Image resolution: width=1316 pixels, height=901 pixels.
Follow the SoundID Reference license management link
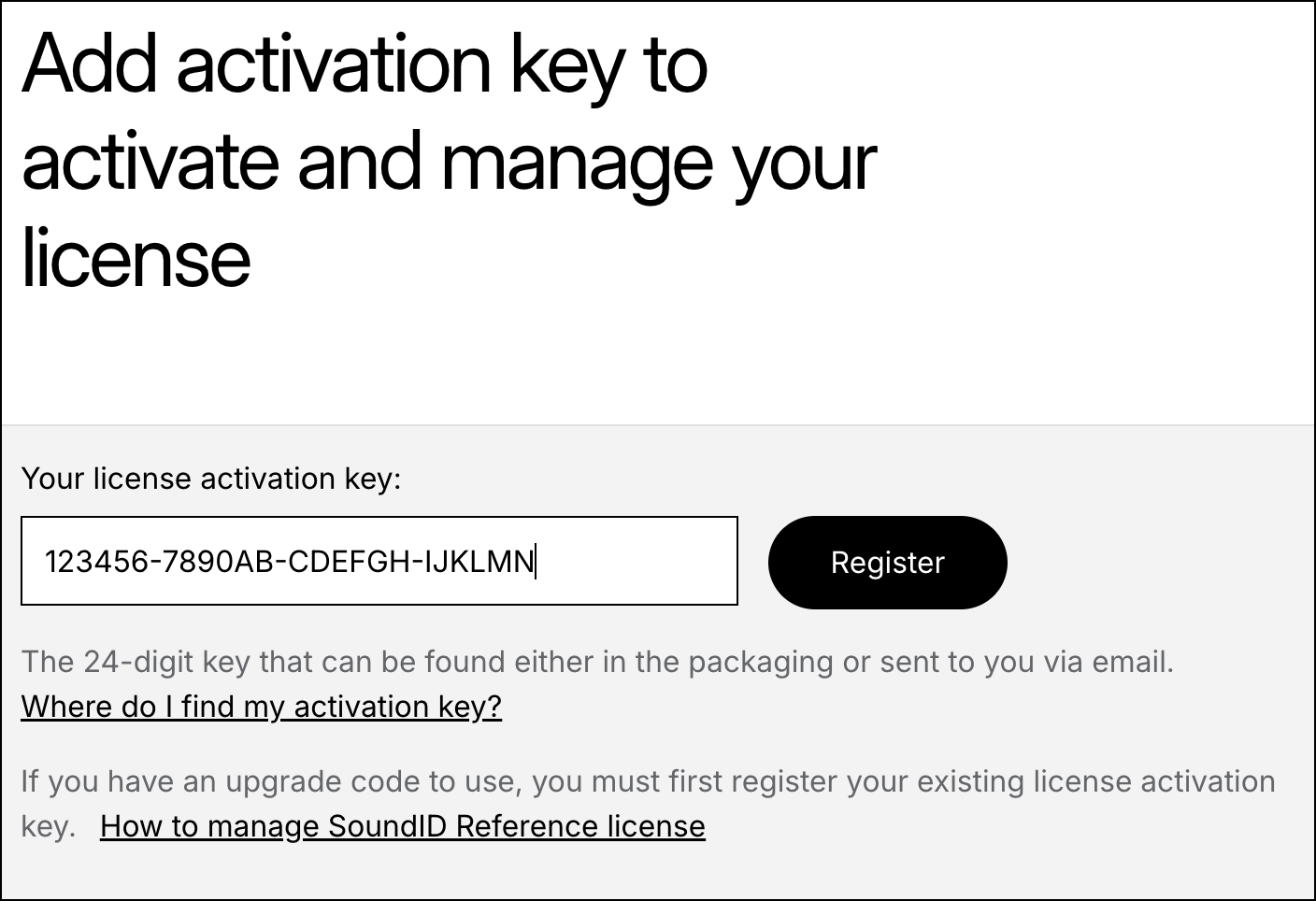(403, 826)
